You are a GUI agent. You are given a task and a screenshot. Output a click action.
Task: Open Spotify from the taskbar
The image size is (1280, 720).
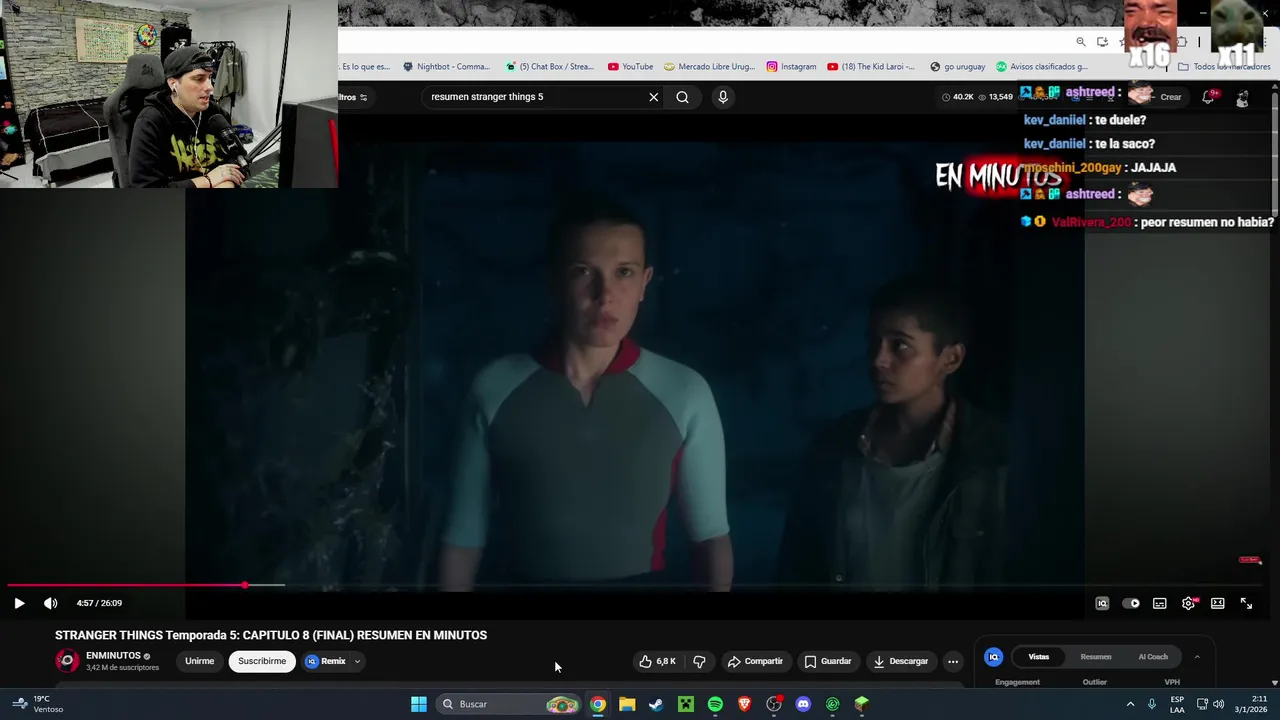(715, 704)
